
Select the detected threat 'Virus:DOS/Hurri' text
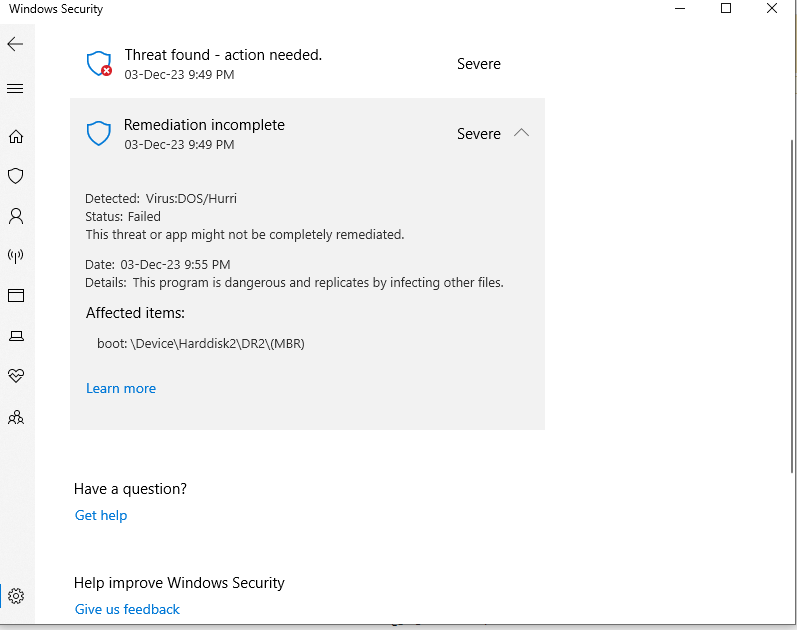pyautogui.click(x=191, y=198)
